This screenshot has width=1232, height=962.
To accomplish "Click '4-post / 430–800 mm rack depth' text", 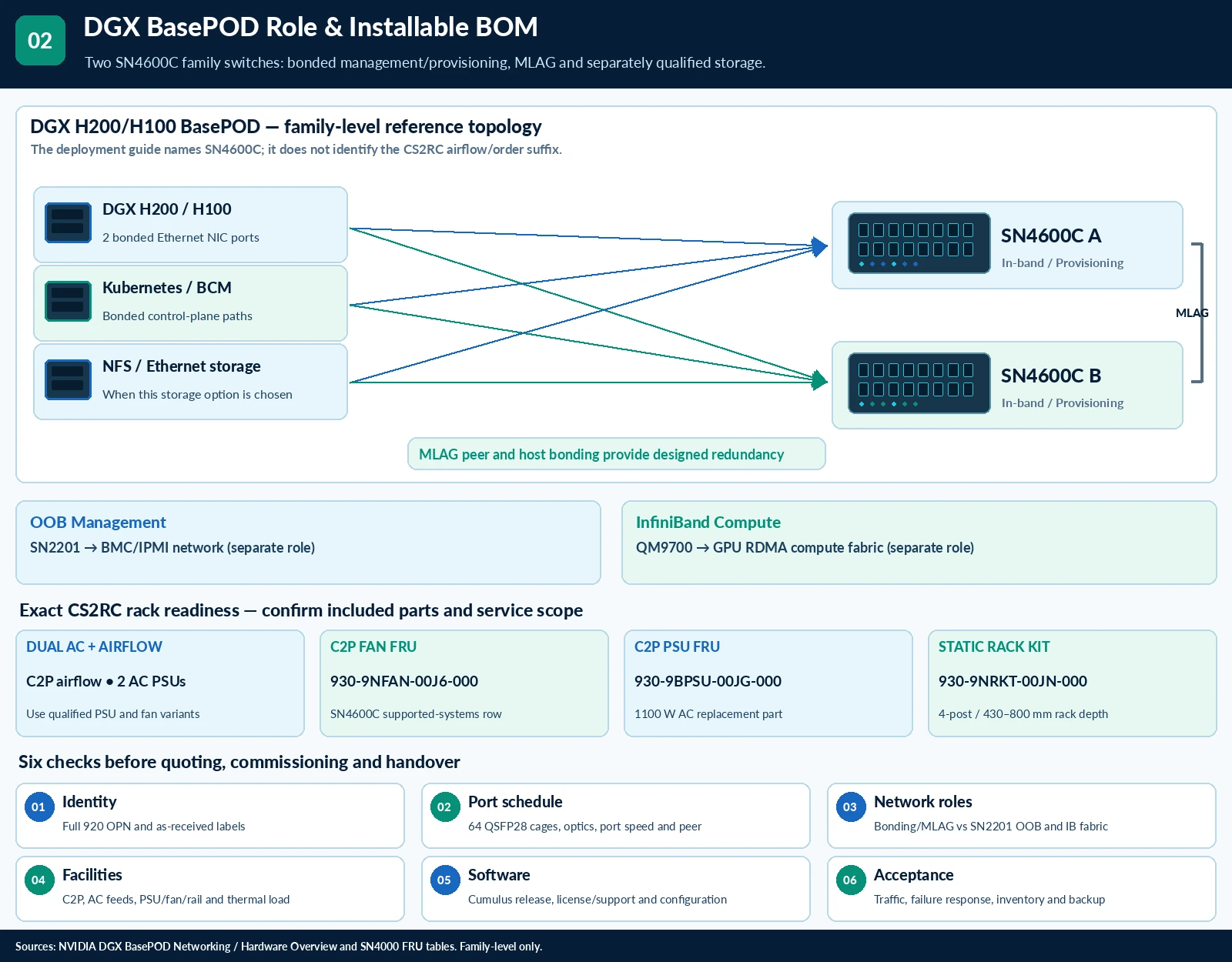I will coord(1023,713).
